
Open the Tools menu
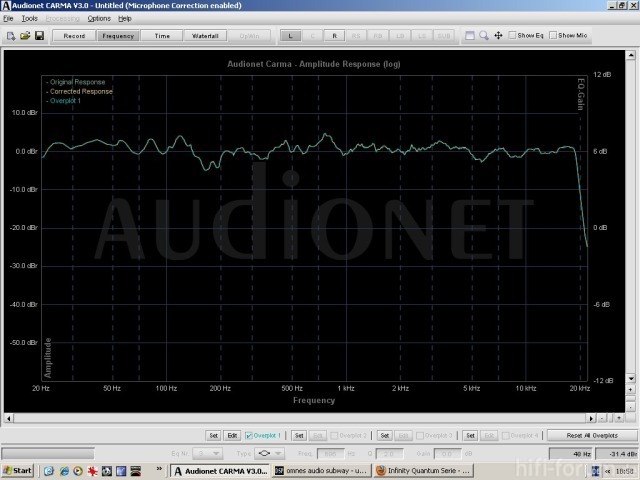pos(30,18)
